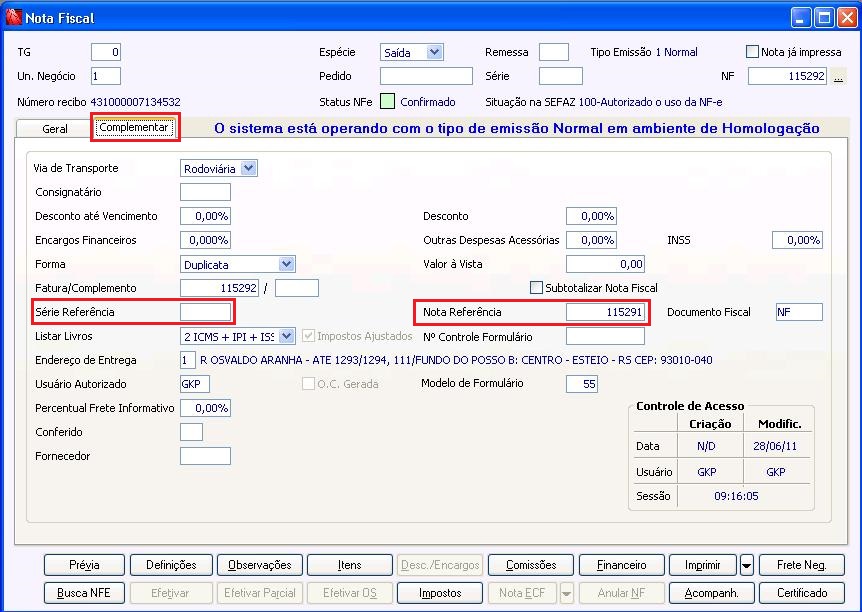The image size is (862, 612).
Task: Click the Desconto percentage field
Action: point(591,216)
